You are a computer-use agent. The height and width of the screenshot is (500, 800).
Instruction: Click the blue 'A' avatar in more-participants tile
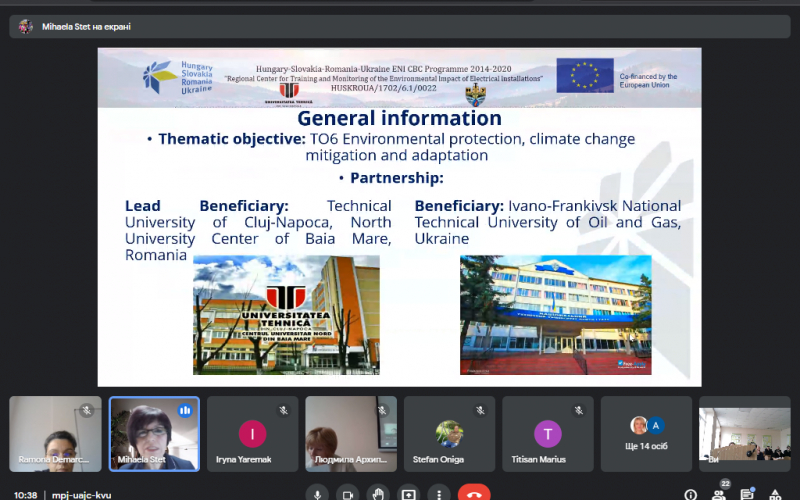(x=656, y=426)
